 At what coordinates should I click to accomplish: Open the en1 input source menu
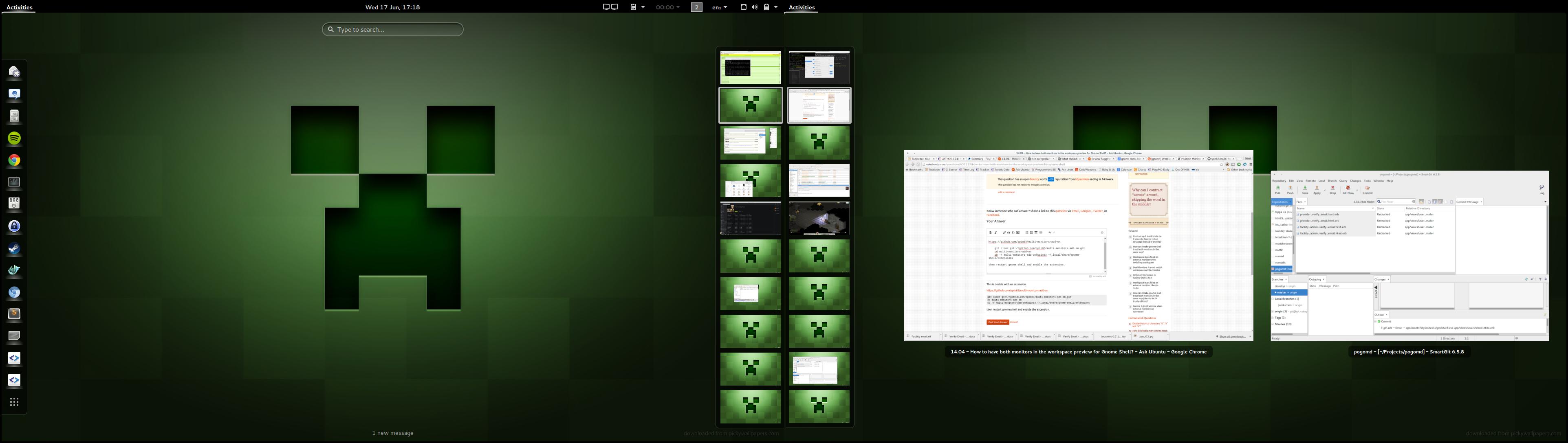click(x=720, y=7)
